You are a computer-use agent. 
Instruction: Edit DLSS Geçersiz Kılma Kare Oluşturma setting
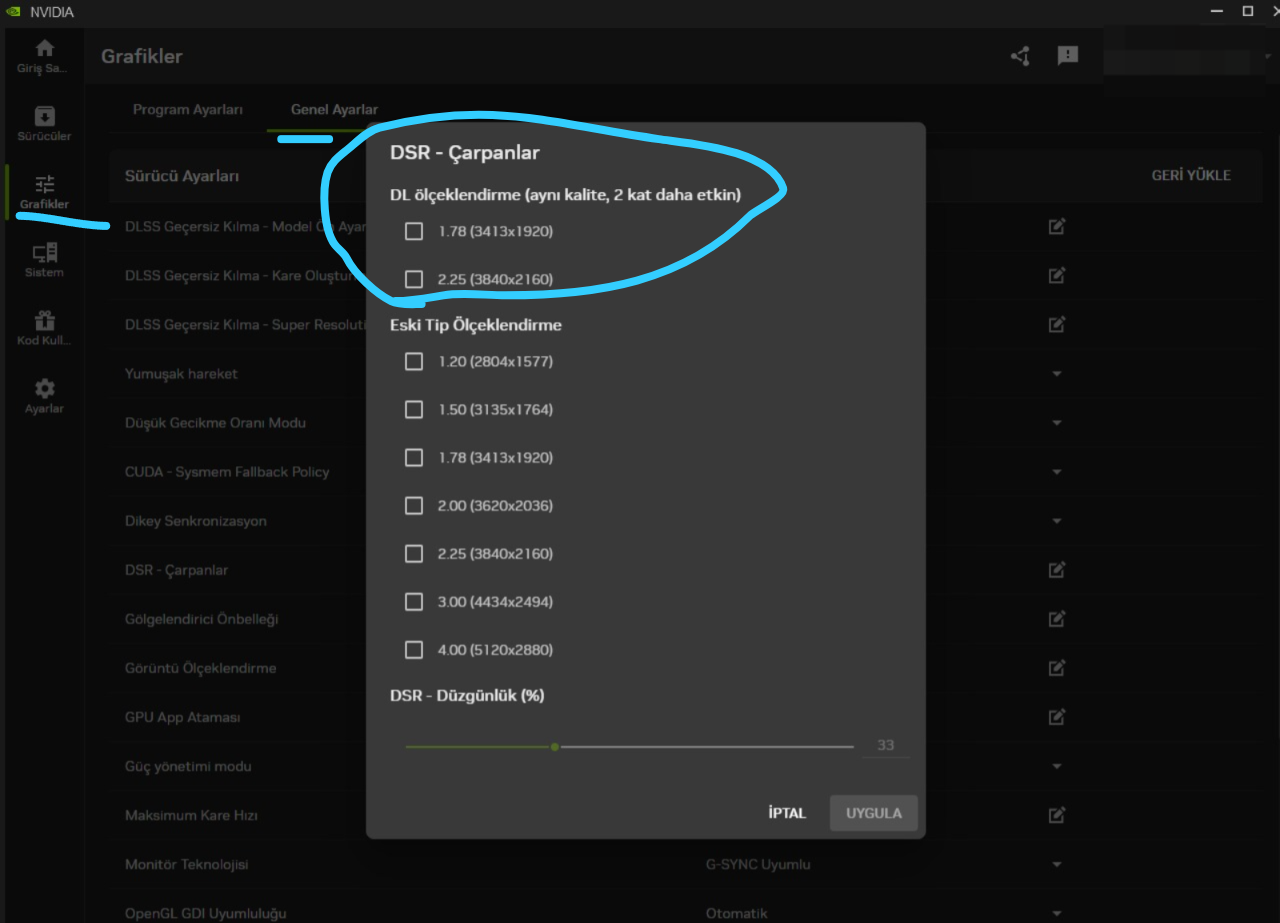click(1057, 275)
